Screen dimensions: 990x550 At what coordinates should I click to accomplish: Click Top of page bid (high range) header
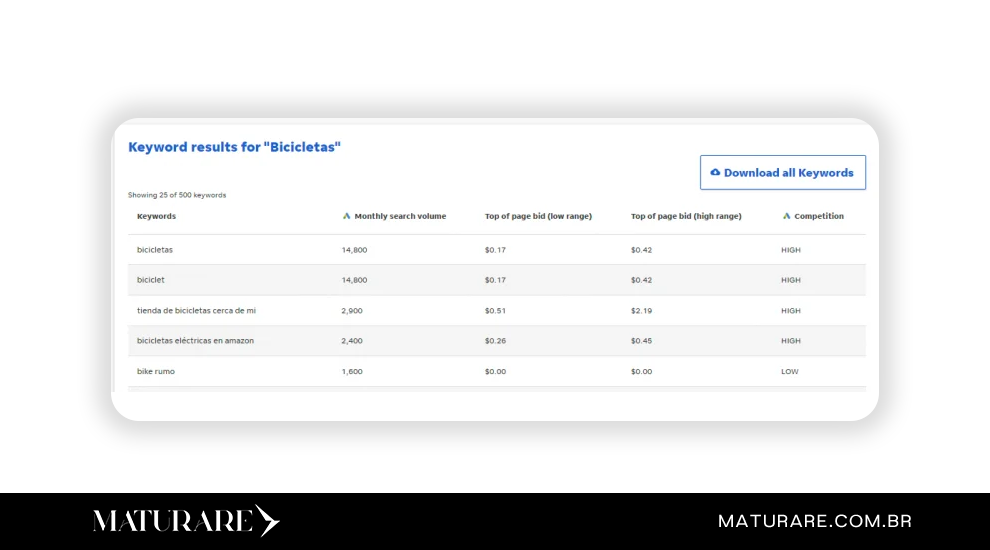pos(686,216)
